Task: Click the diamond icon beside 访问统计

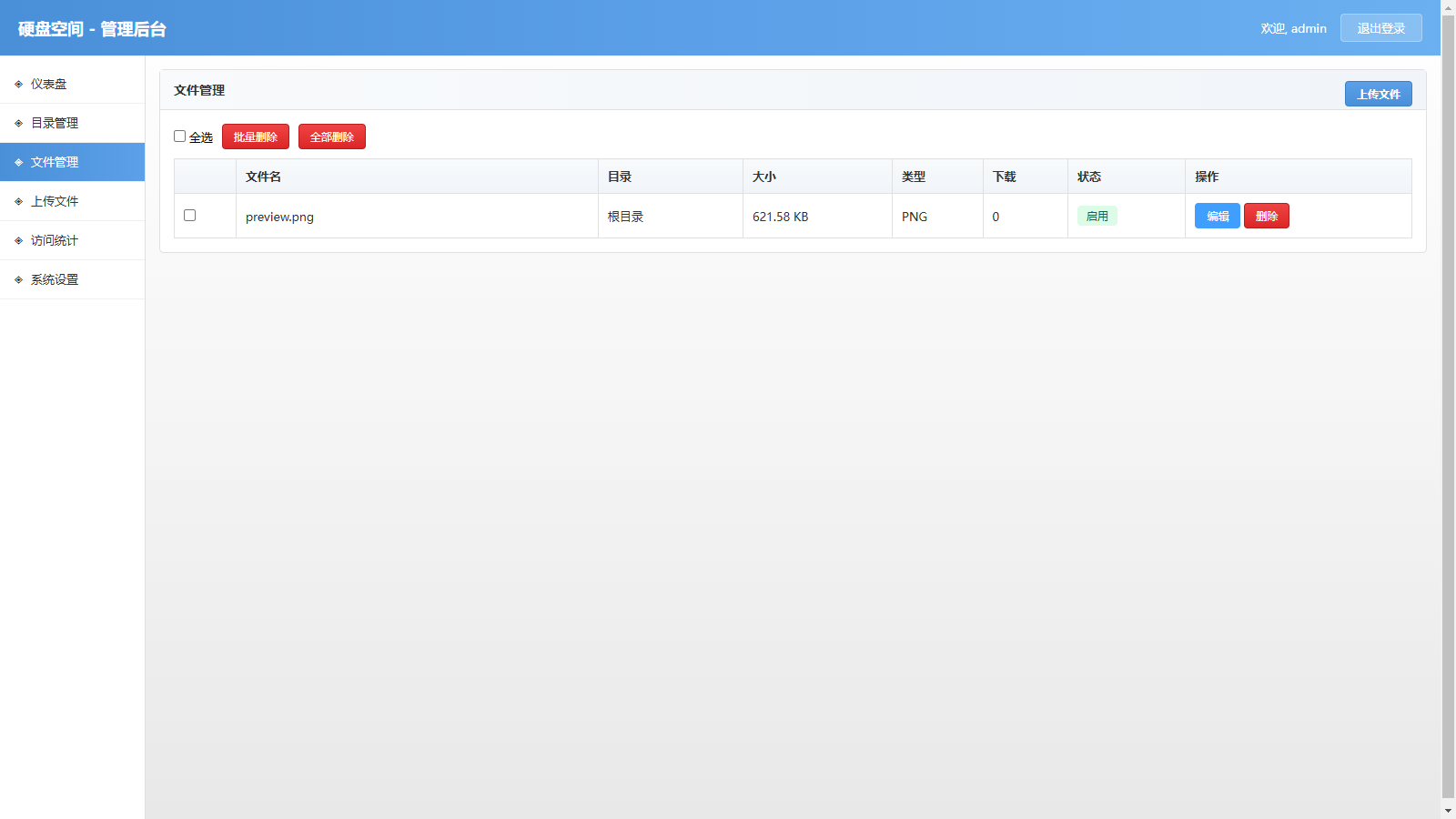Action: coord(18,240)
